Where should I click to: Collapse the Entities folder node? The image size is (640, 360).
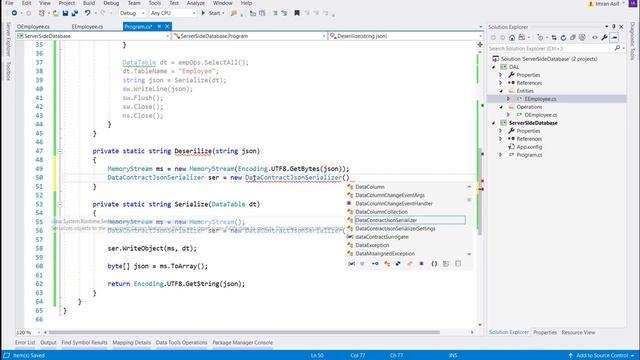click(x=501, y=91)
